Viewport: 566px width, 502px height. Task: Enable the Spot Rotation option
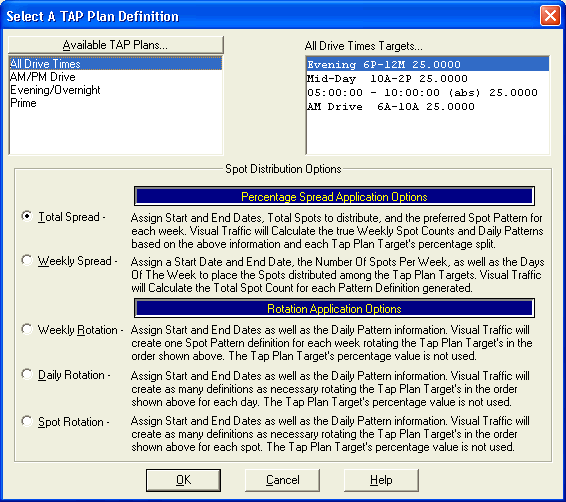point(27,421)
